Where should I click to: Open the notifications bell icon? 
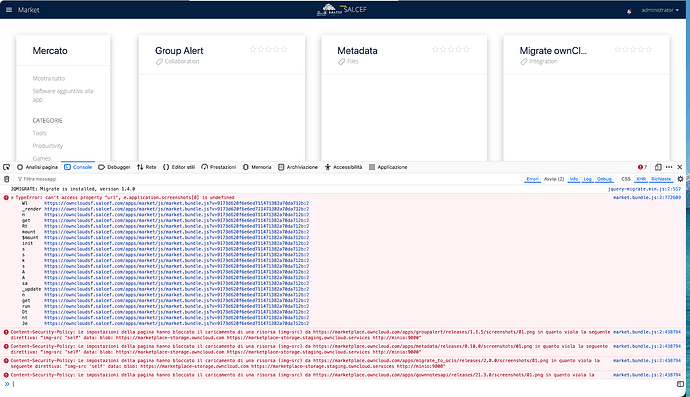point(629,11)
